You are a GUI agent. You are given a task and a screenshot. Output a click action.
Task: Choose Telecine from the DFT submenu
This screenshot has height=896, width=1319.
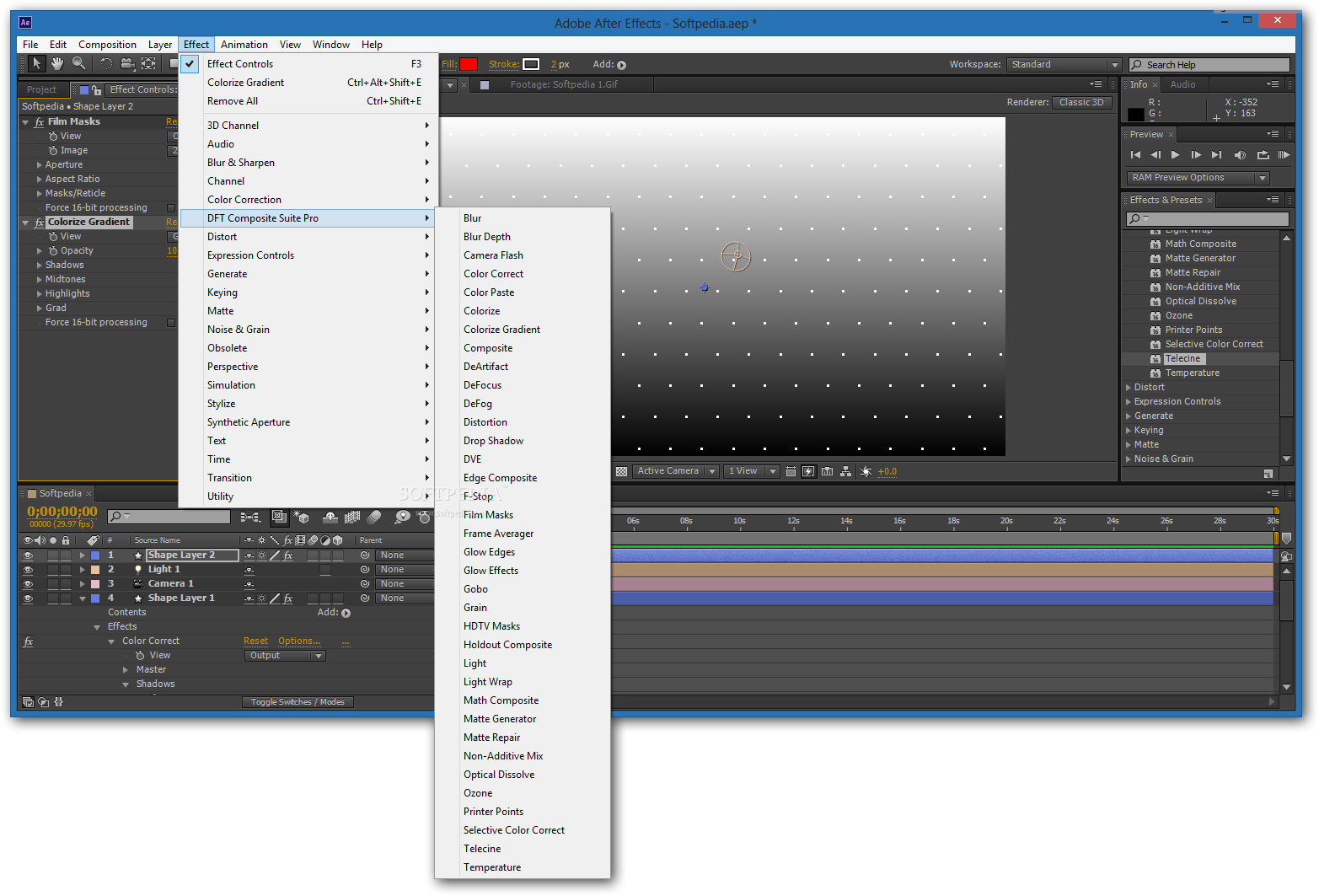pyautogui.click(x=523, y=849)
